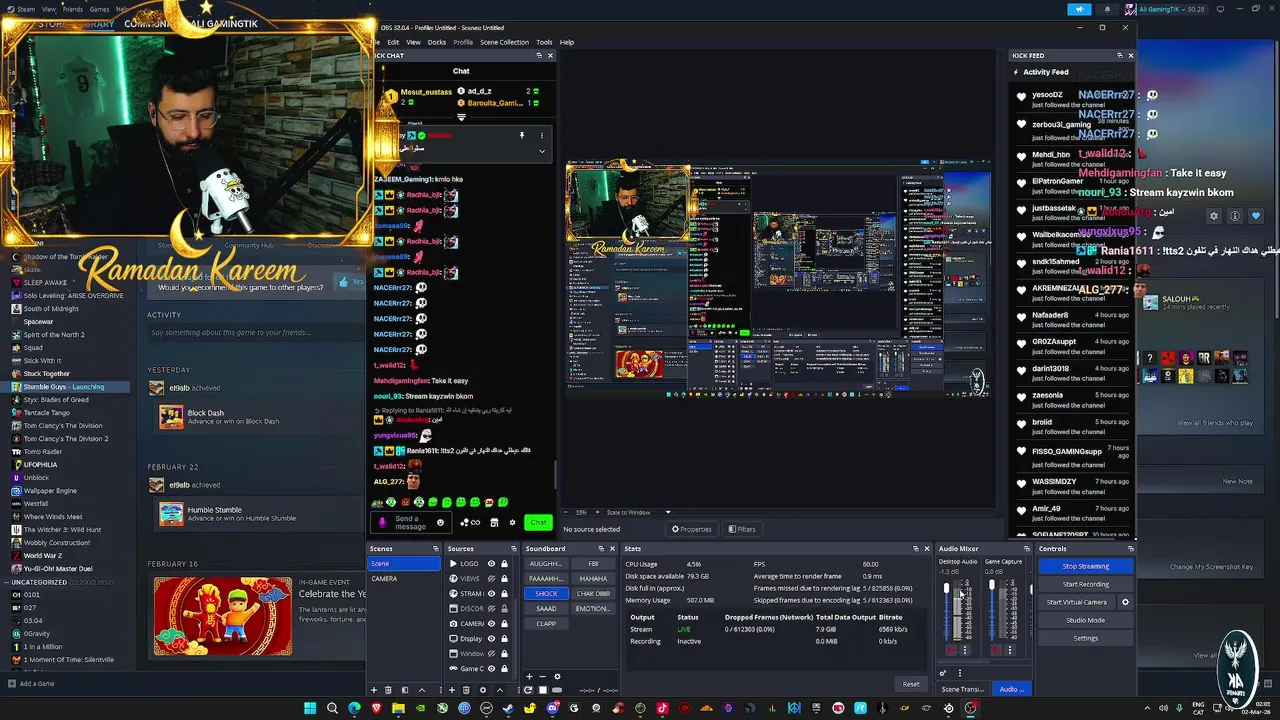Screen dimensions: 1280x720
Task: Delete selected source with trash icon
Action: [466, 690]
